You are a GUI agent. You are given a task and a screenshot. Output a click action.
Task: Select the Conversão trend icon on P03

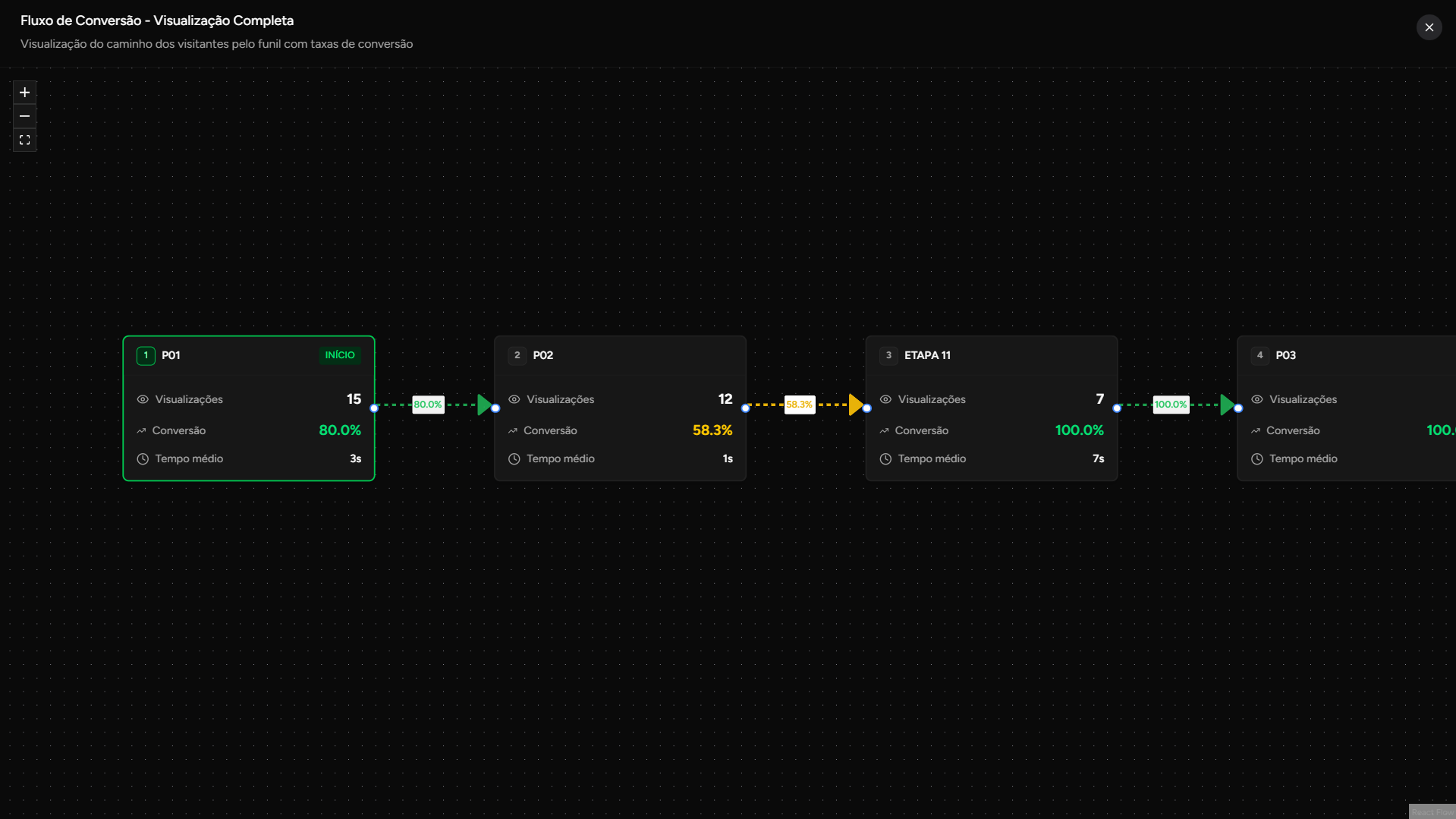pos(1256,430)
